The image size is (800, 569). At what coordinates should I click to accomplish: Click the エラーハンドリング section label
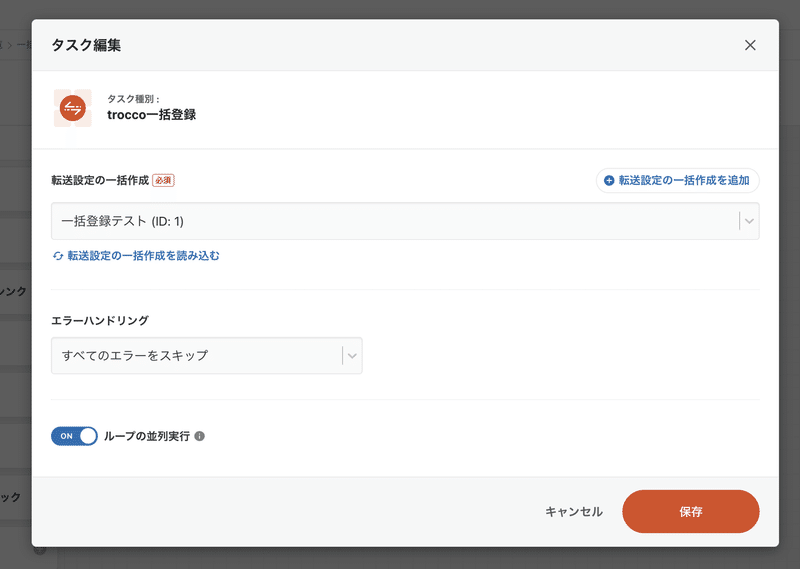(x=100, y=320)
